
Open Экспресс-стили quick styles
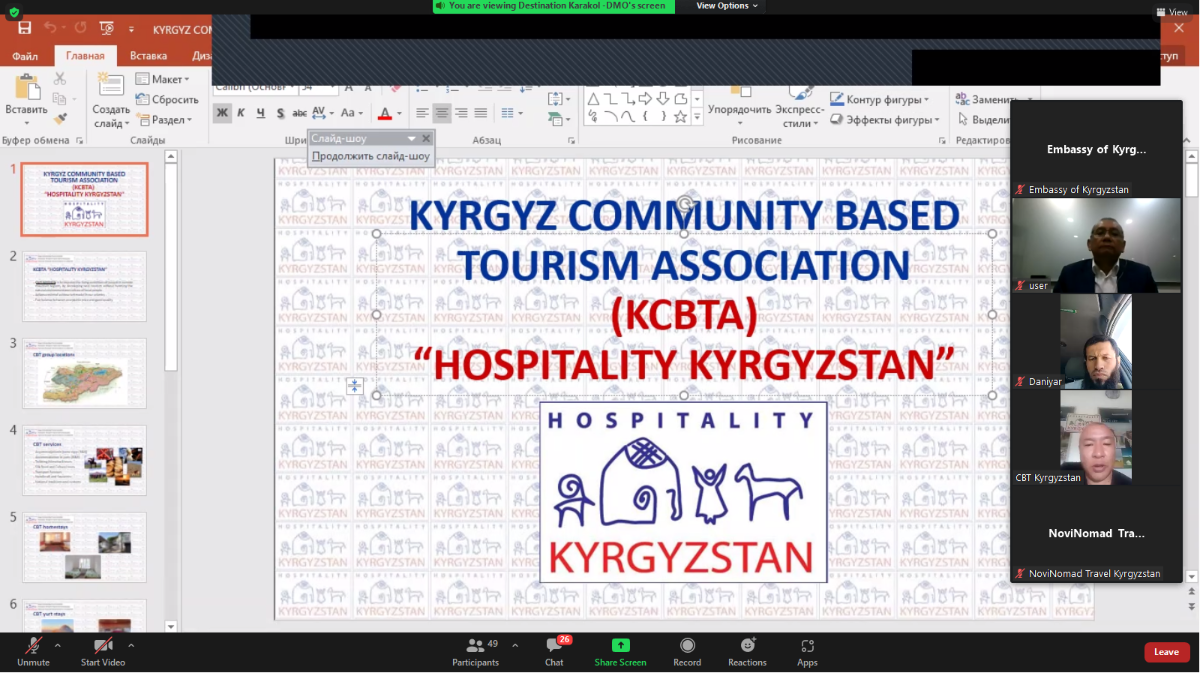pos(799,108)
